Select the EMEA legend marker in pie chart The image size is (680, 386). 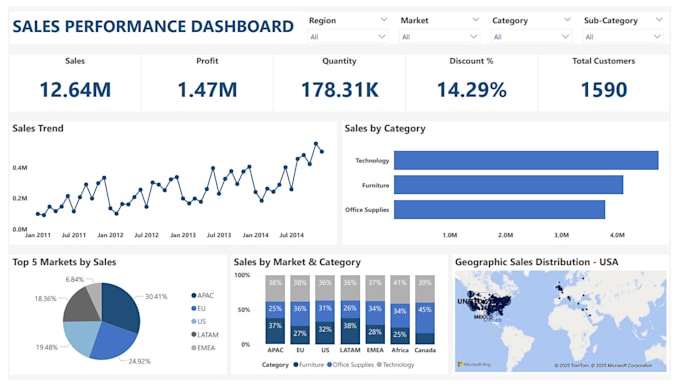(x=194, y=347)
